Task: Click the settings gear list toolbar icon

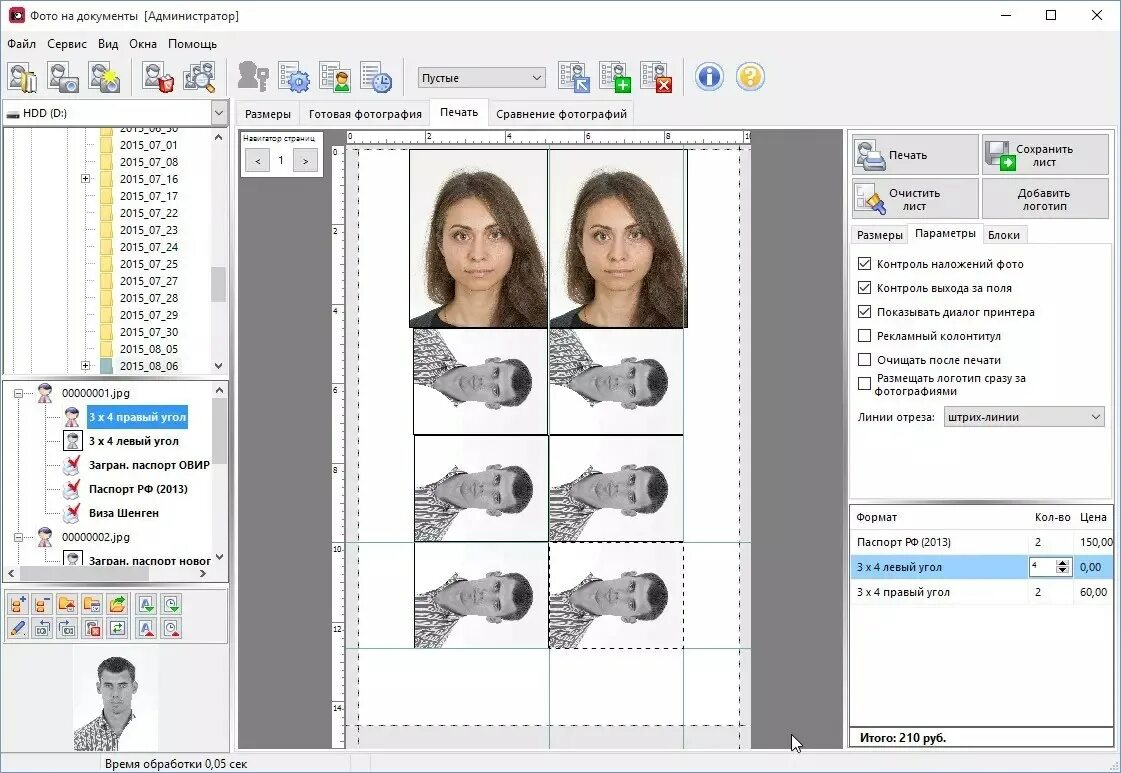Action: pyautogui.click(x=294, y=77)
